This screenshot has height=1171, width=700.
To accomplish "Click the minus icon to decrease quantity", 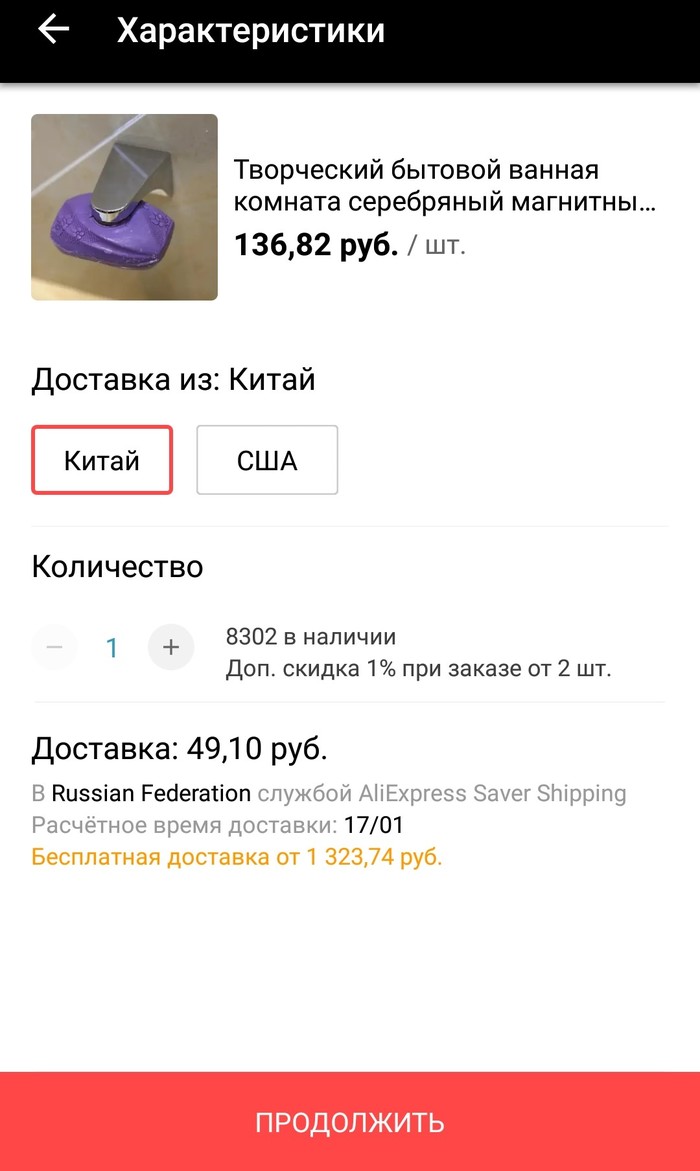I will tap(55, 648).
